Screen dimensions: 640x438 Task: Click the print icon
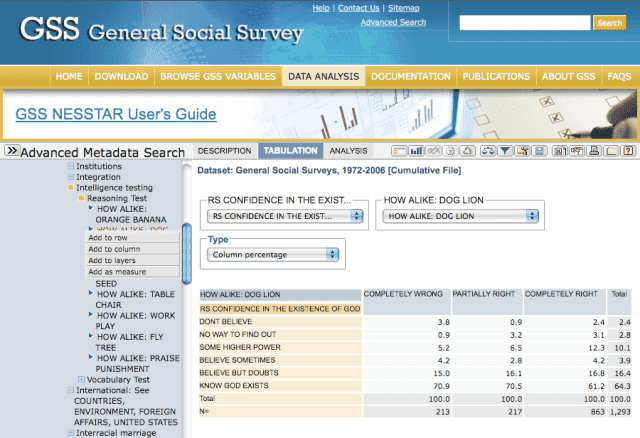tap(594, 151)
